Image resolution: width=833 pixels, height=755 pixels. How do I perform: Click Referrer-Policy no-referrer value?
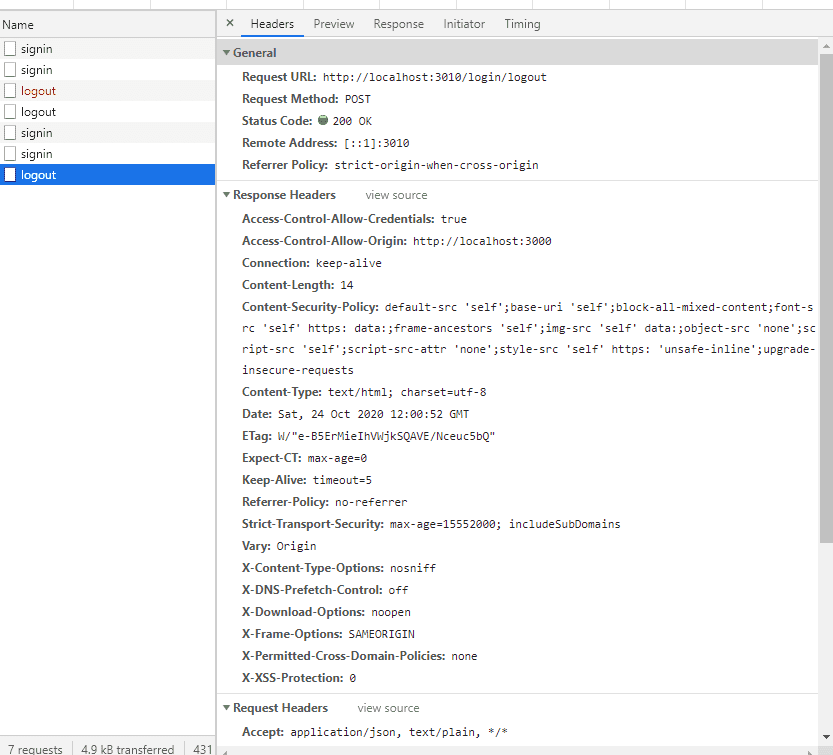[x=371, y=502]
